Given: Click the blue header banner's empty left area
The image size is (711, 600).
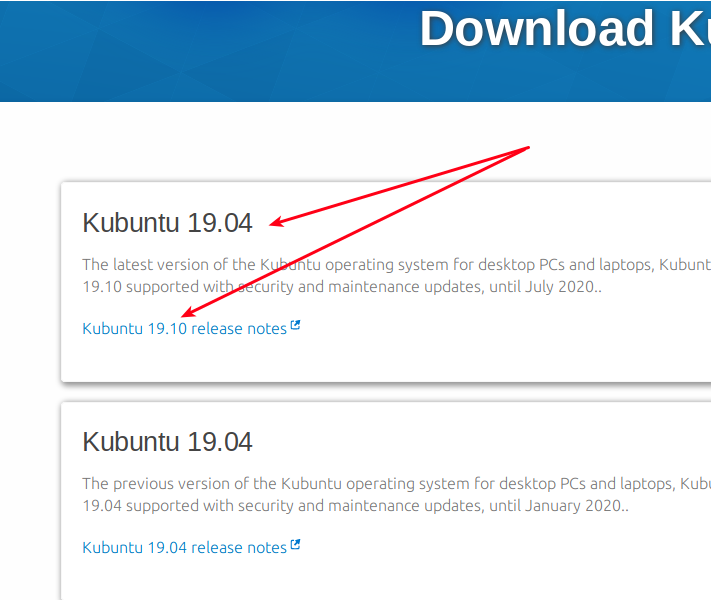Looking at the screenshot, I should pyautogui.click(x=181, y=51).
